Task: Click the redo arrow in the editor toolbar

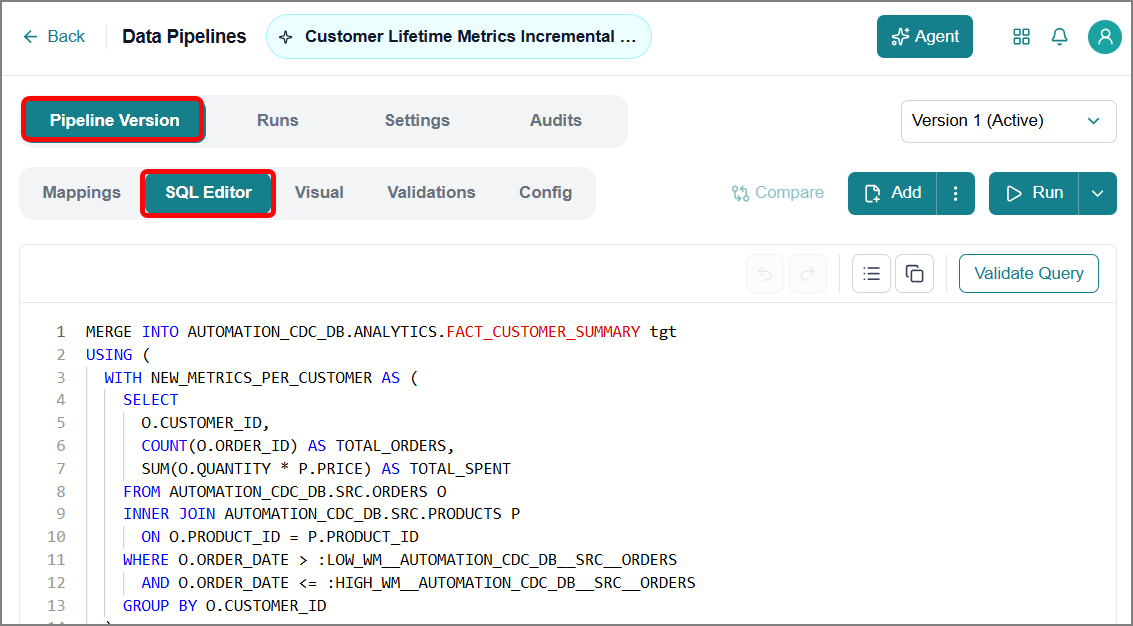Action: tap(808, 273)
